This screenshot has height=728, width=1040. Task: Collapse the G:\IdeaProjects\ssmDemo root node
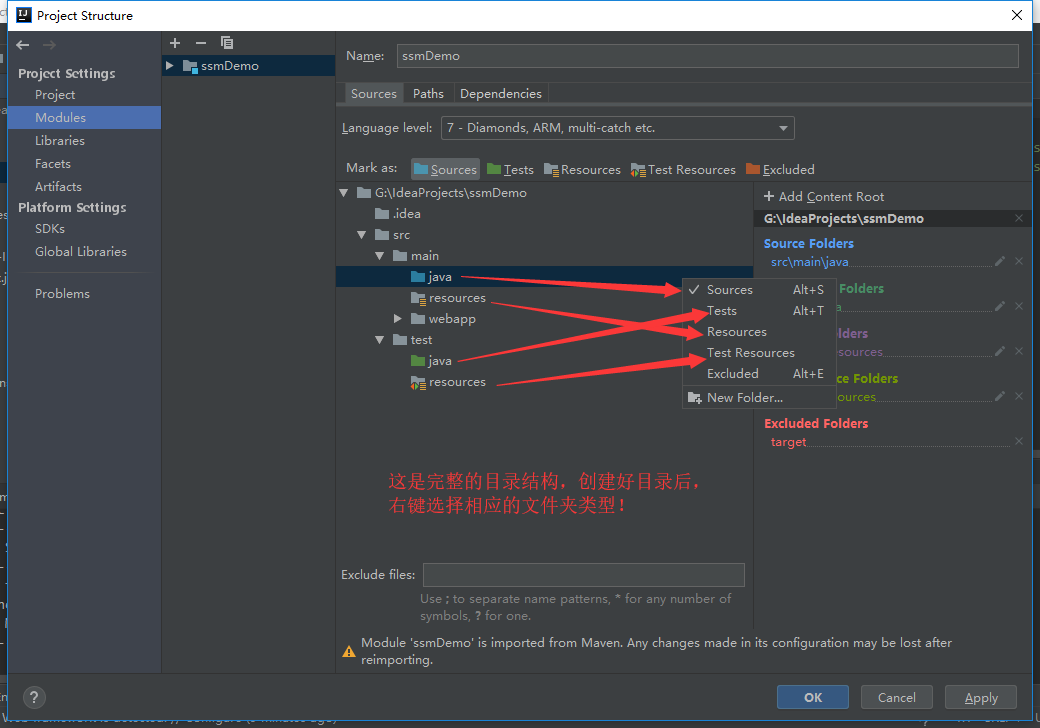[344, 193]
